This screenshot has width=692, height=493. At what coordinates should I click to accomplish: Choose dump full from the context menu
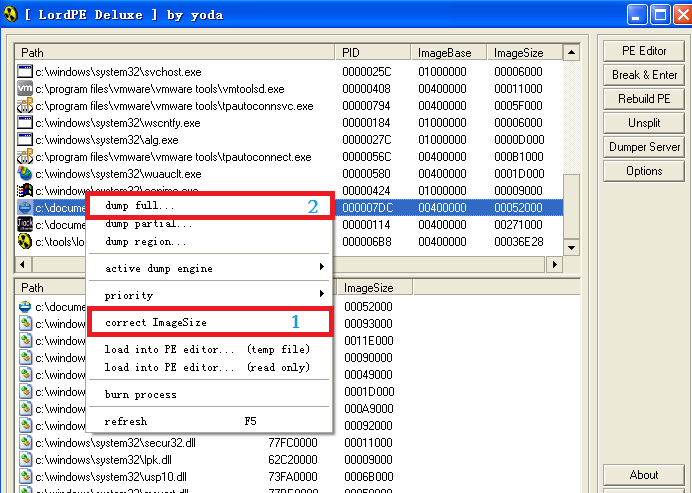(210, 206)
